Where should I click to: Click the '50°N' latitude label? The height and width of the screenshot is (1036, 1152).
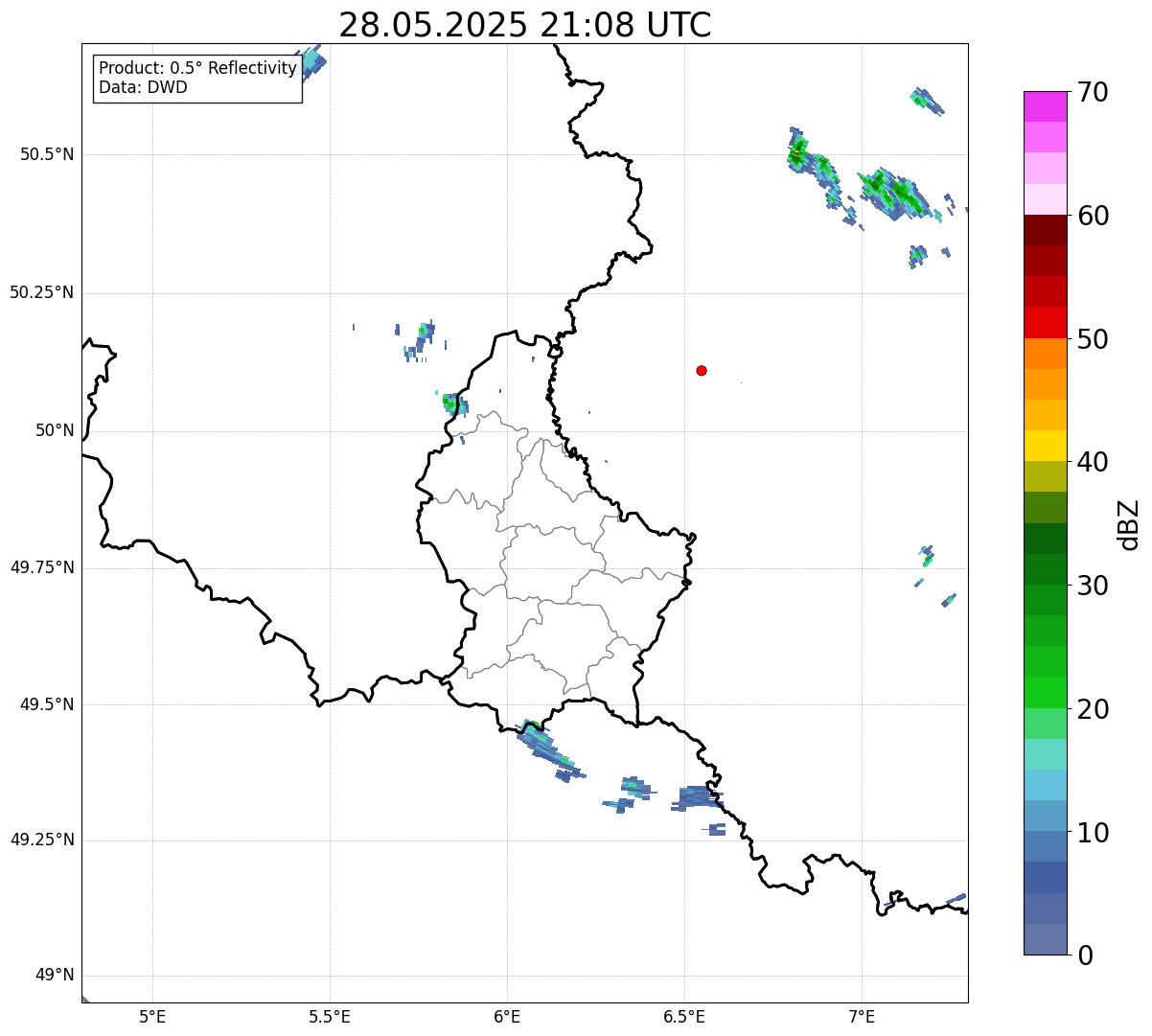point(55,430)
